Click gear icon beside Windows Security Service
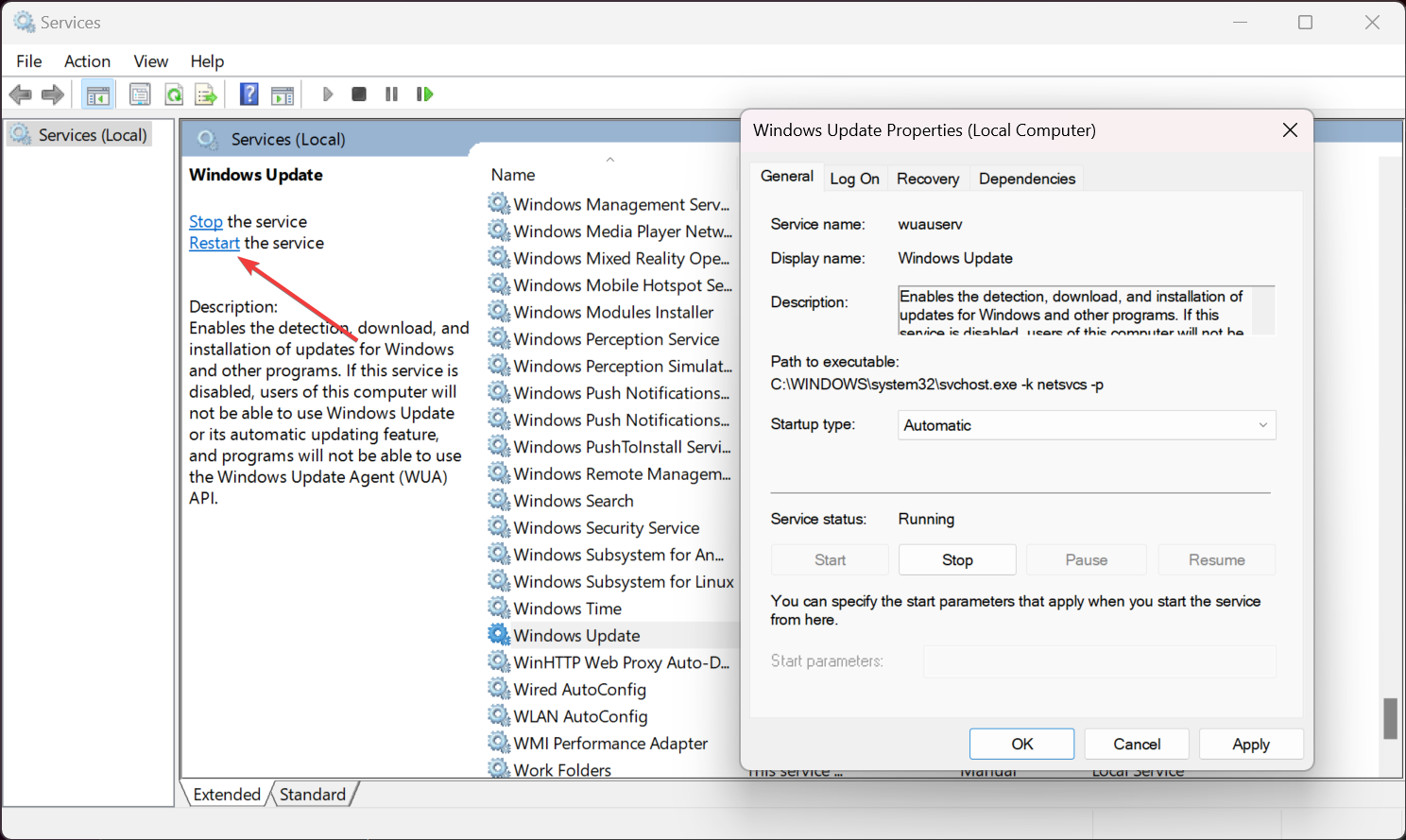Viewport: 1406px width, 840px height. pos(499,526)
